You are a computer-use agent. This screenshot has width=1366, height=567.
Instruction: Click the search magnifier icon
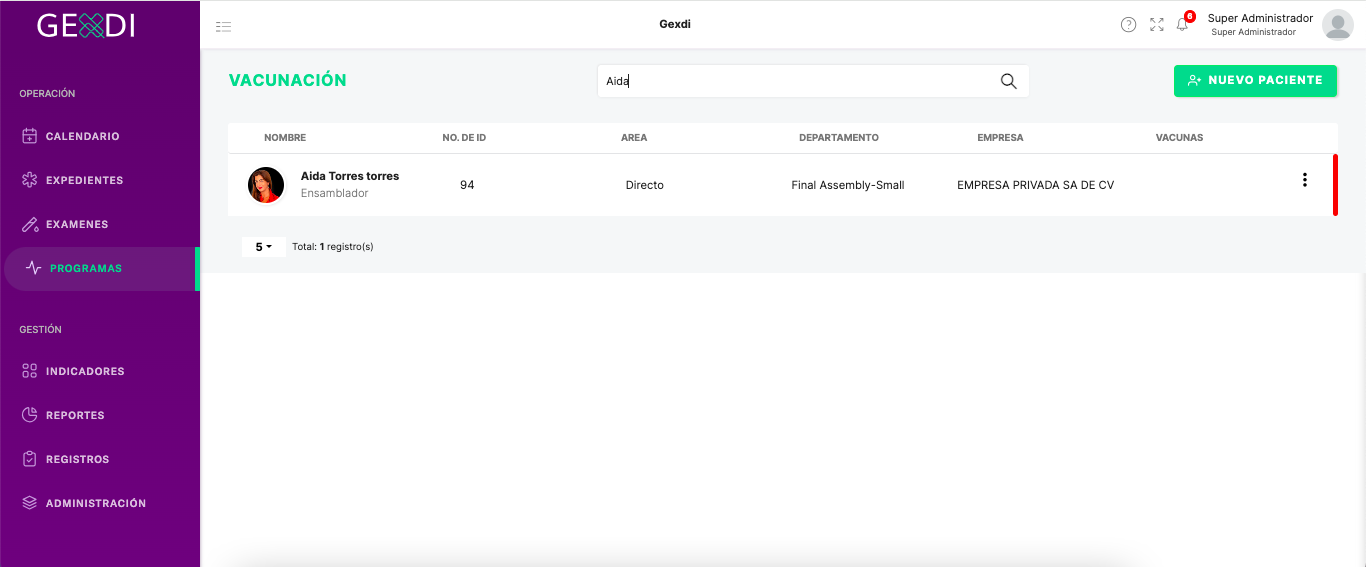coord(1008,81)
